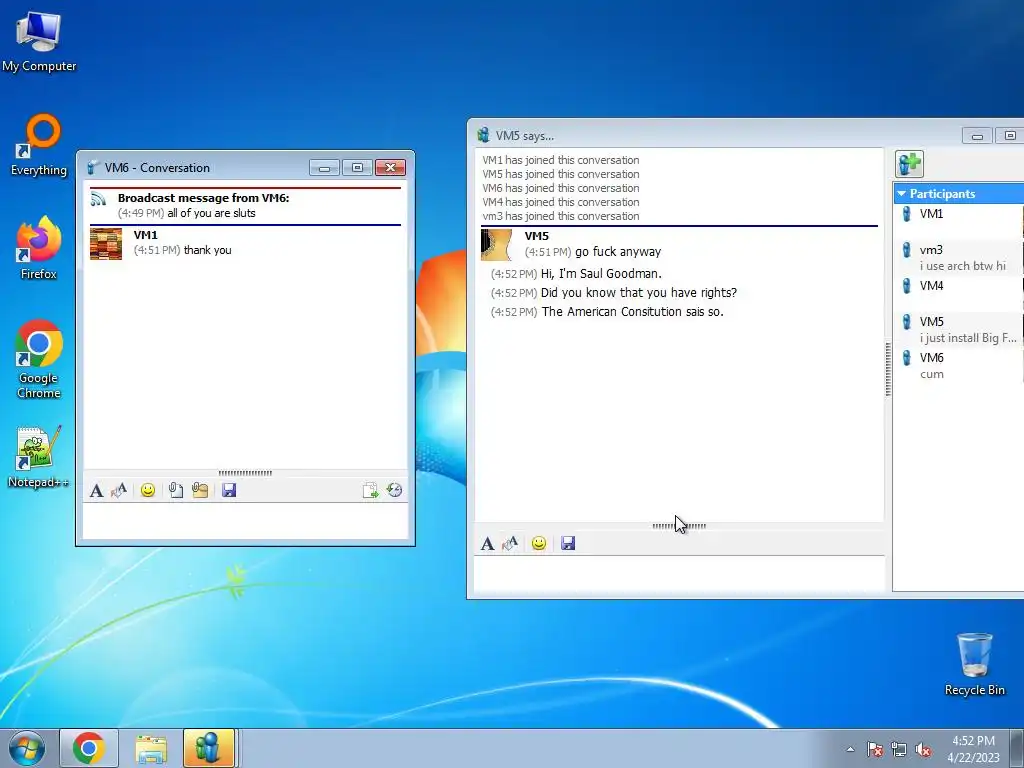The height and width of the screenshot is (768, 1024).
Task: Open My Computer desktop icon
Action: 39,40
